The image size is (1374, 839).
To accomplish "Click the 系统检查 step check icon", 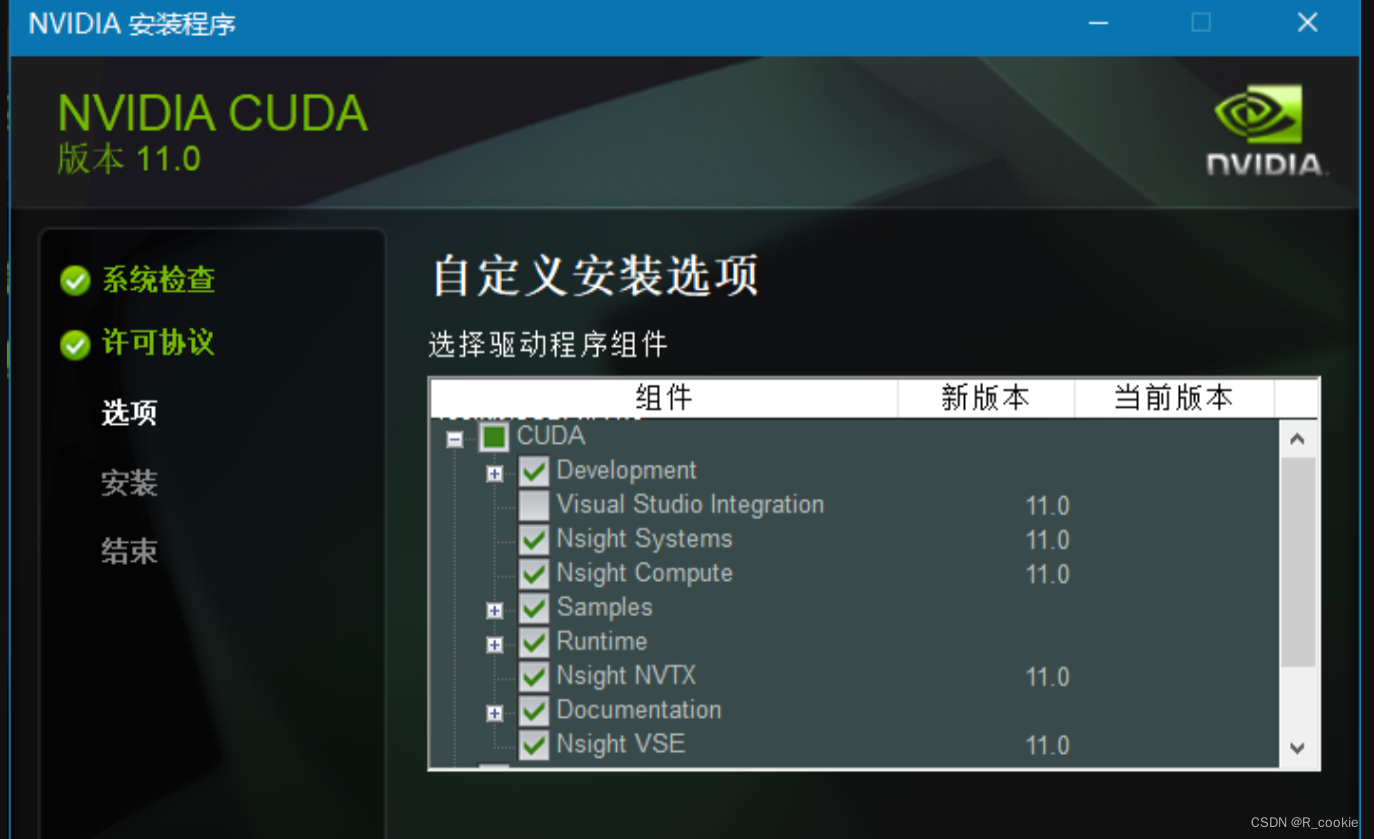I will click(75, 281).
